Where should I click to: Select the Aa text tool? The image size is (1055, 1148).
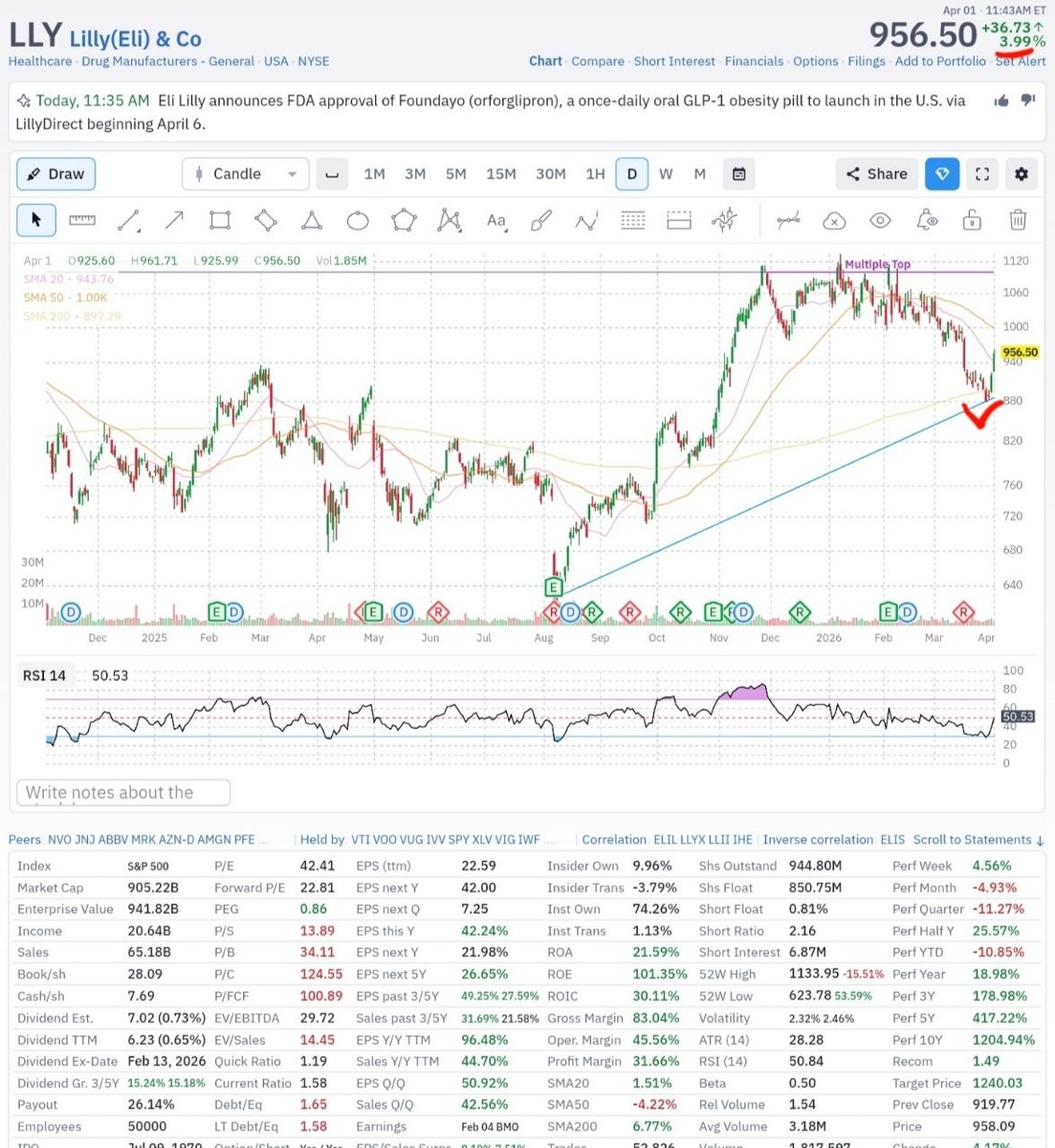(x=495, y=220)
